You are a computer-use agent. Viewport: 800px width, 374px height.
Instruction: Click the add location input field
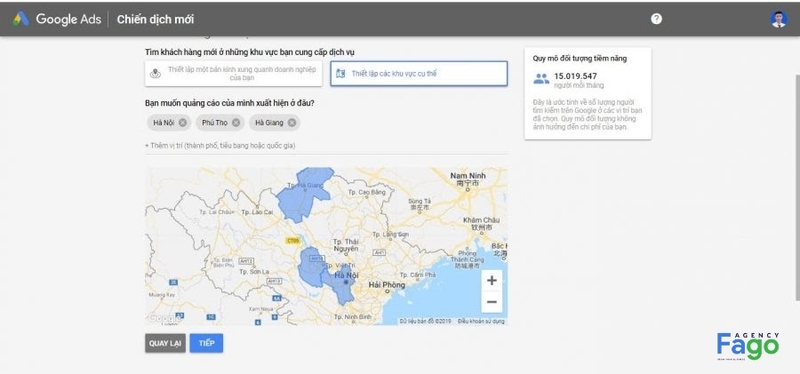point(327,146)
